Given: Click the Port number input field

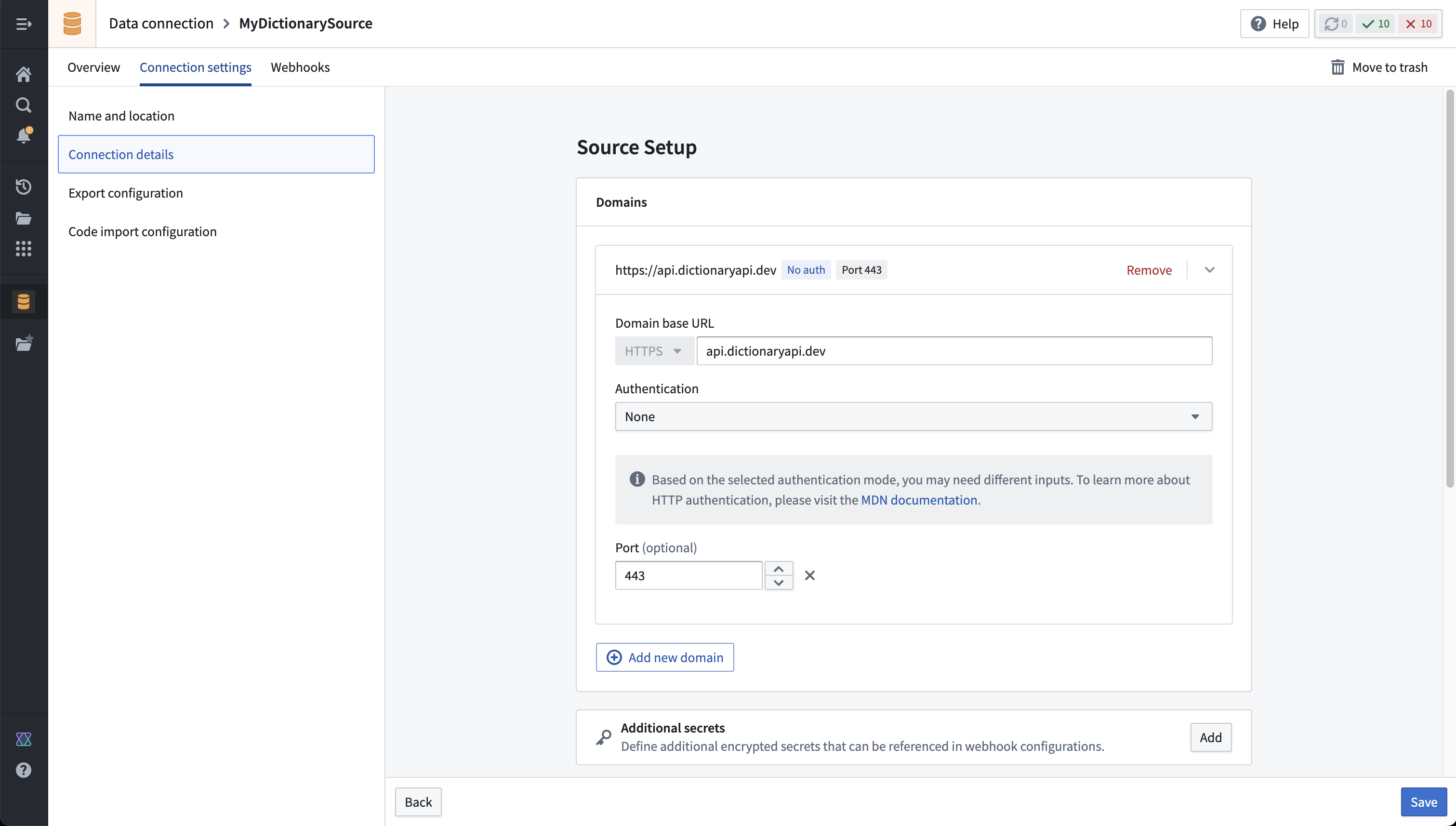Looking at the screenshot, I should 688,575.
